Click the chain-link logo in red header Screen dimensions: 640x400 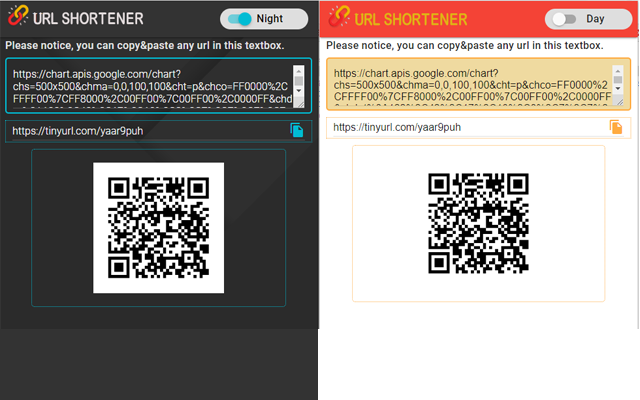click(340, 16)
